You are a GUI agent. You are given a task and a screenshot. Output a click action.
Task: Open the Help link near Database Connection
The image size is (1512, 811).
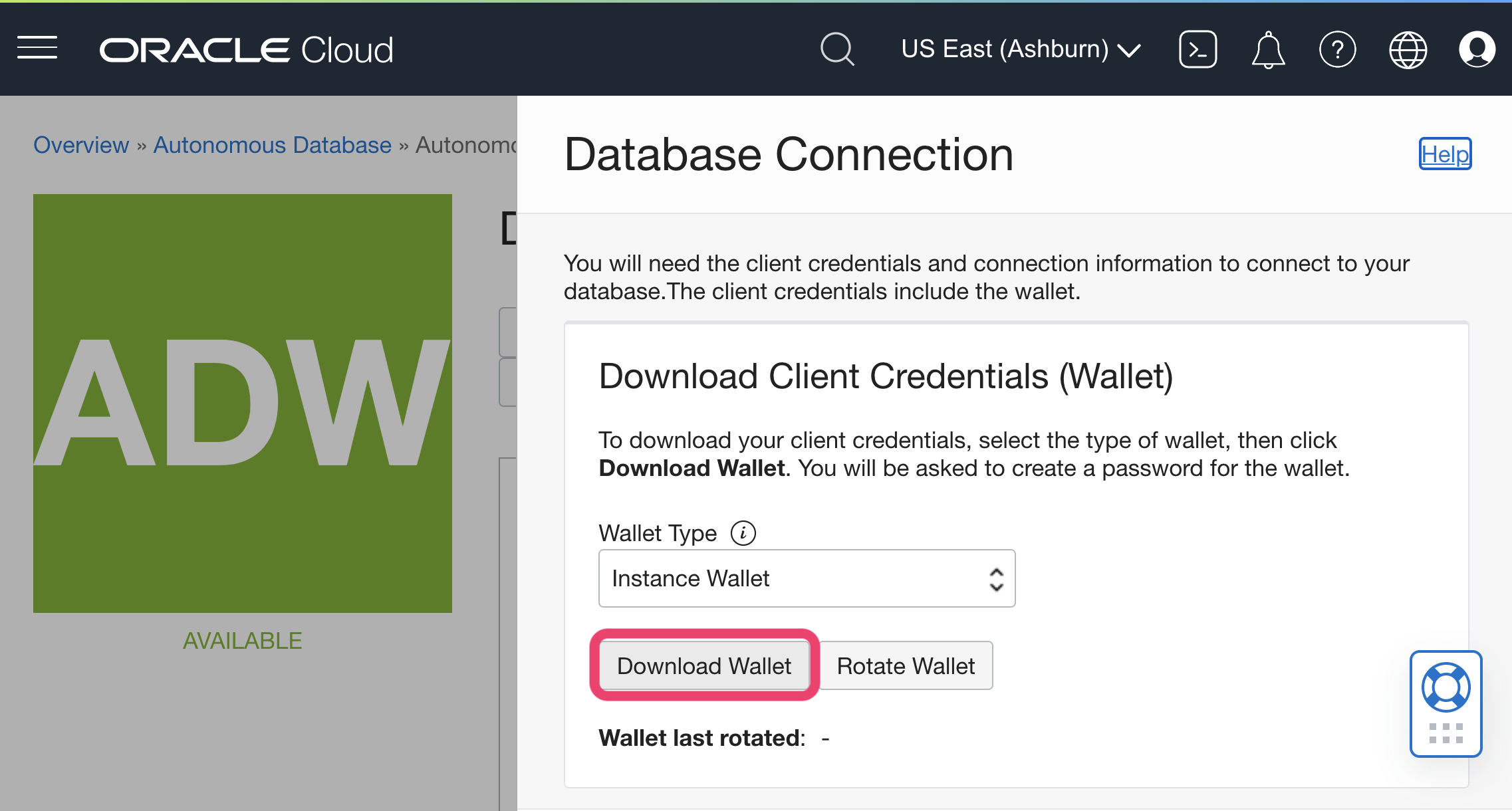pyautogui.click(x=1444, y=154)
